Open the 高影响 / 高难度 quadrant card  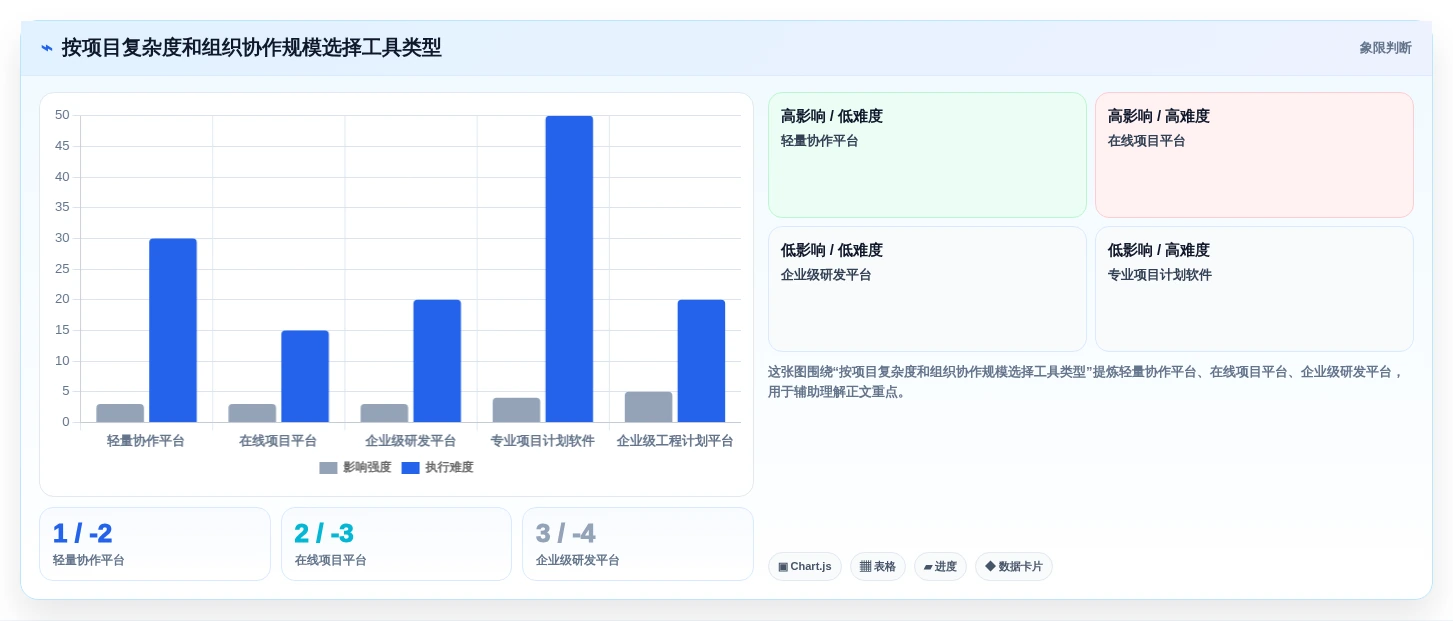(x=1254, y=155)
